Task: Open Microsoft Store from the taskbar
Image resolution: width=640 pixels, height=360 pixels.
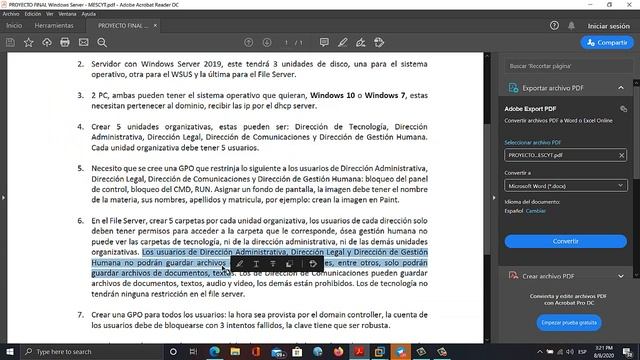Action: coord(297,351)
